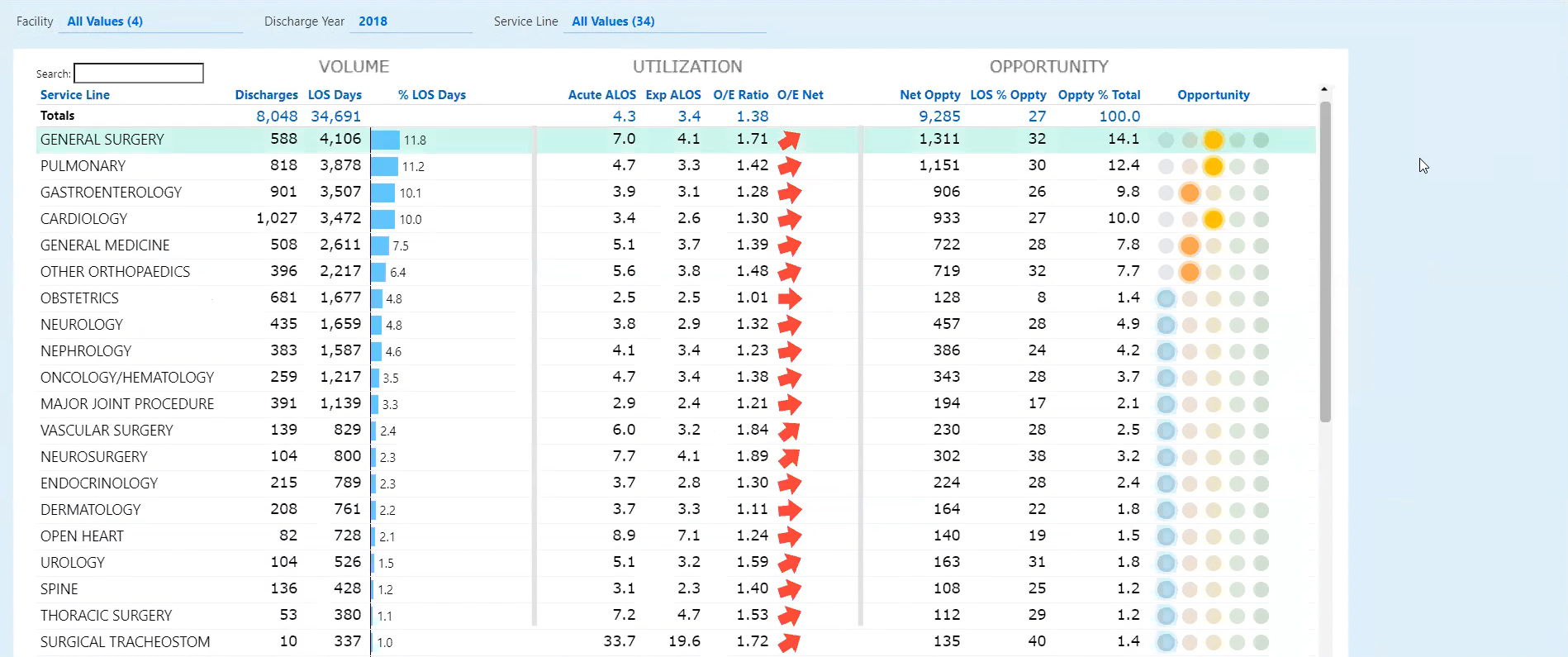The height and width of the screenshot is (657, 1568).
Task: Click the Search input field
Action: tap(139, 74)
